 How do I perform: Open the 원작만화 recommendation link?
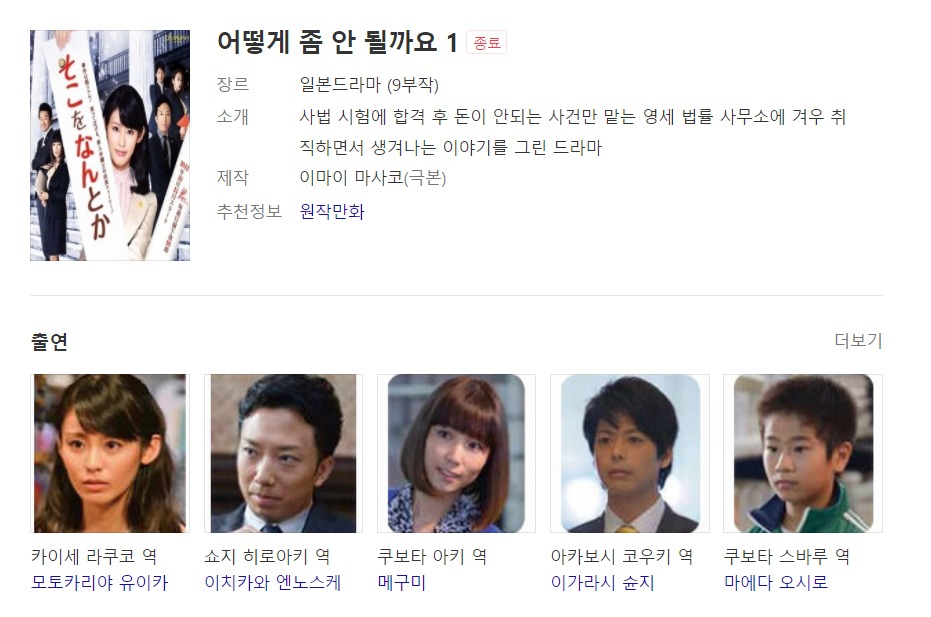[x=332, y=211]
